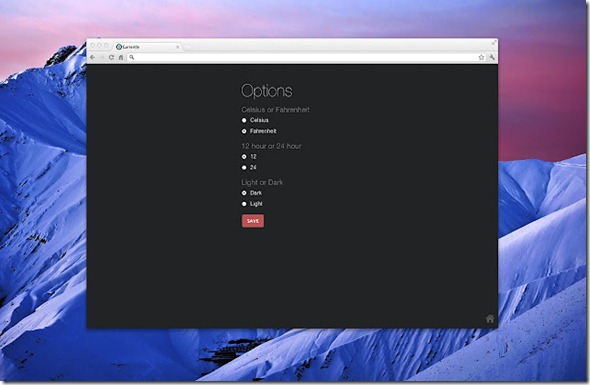This screenshot has height=385, width=590.
Task: Switch to the 24 hour clock option
Action: tap(244, 167)
